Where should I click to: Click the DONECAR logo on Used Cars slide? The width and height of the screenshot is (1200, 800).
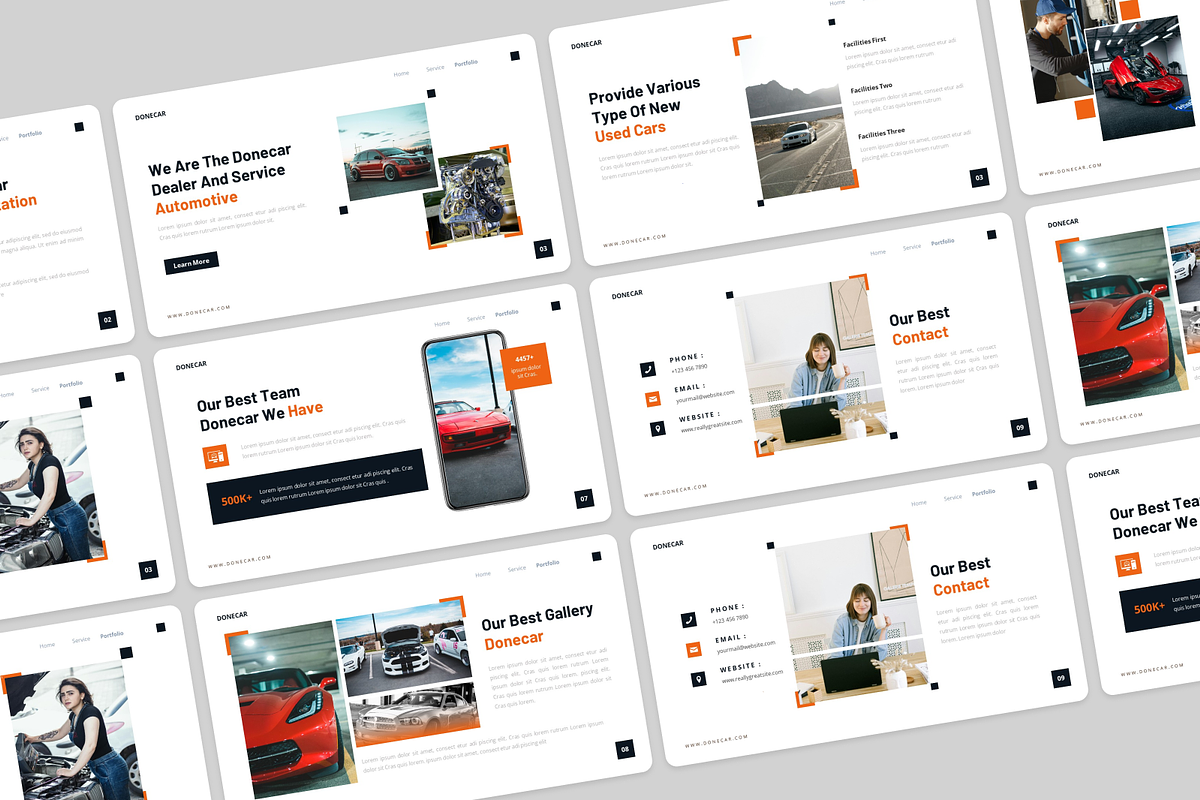(586, 45)
